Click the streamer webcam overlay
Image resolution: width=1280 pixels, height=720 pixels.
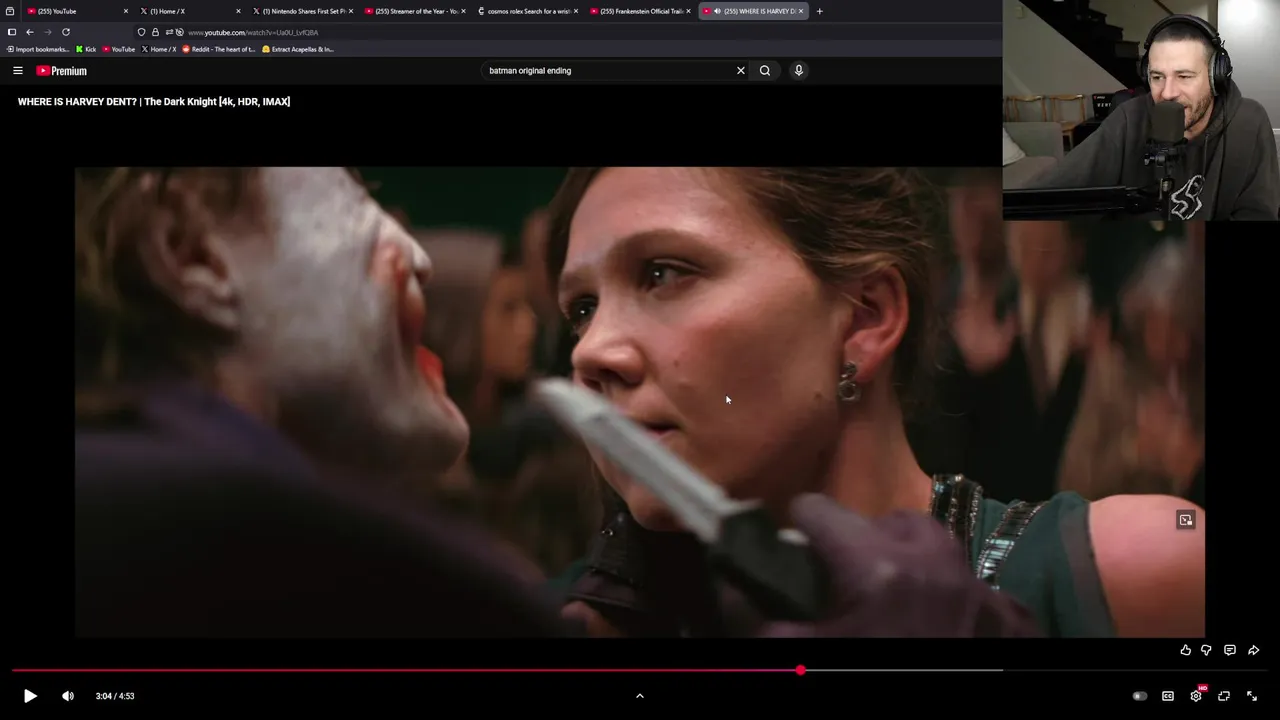[1141, 110]
